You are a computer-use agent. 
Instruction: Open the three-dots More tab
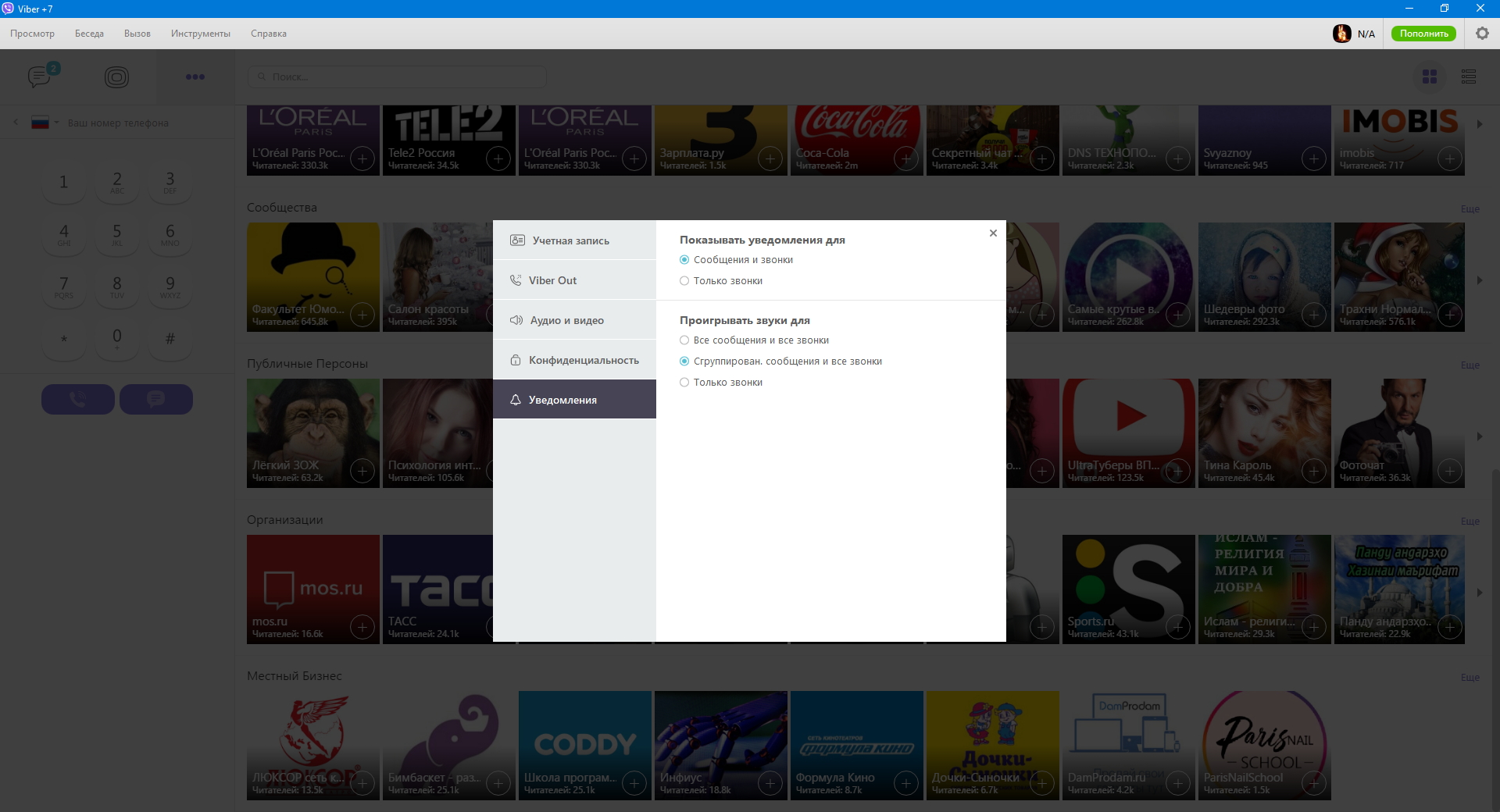(x=195, y=77)
